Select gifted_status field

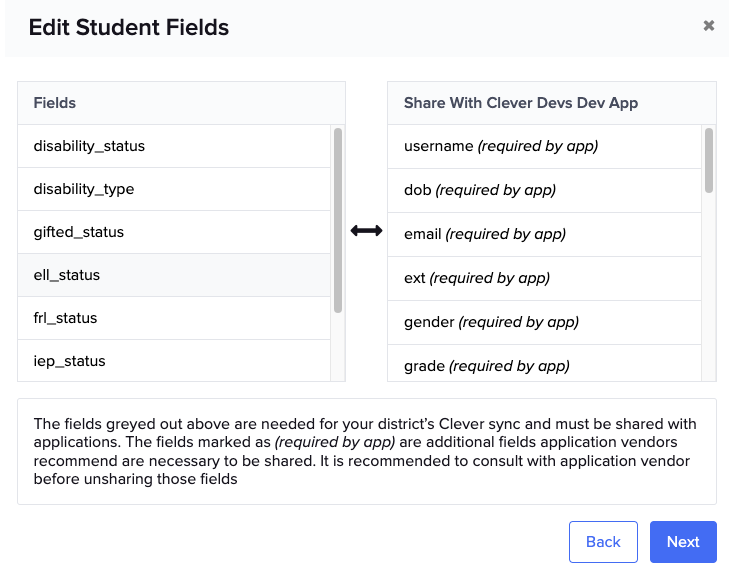[x=174, y=232]
